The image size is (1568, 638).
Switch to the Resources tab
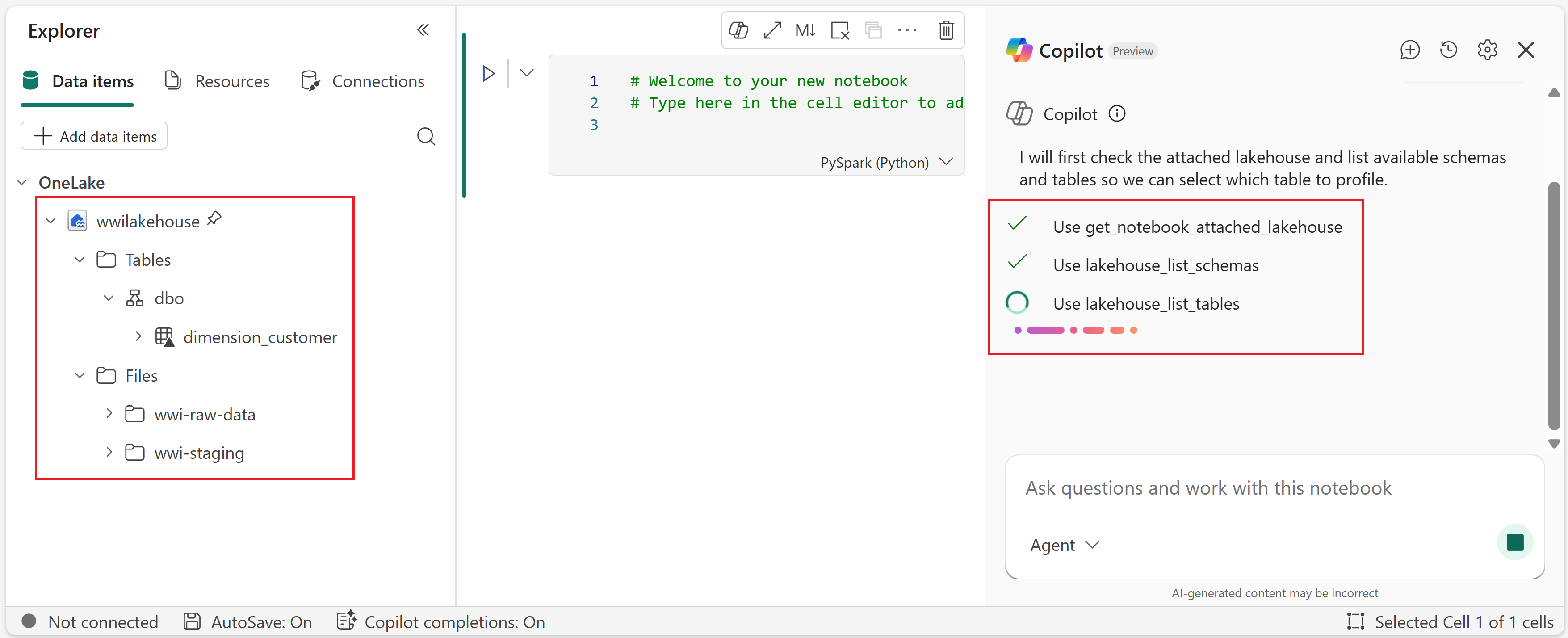pos(217,81)
